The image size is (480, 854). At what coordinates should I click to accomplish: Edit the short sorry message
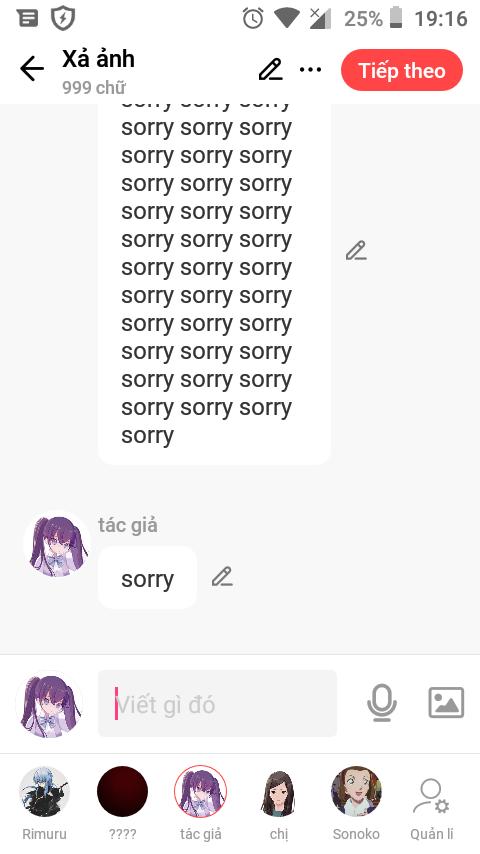pyautogui.click(x=222, y=577)
